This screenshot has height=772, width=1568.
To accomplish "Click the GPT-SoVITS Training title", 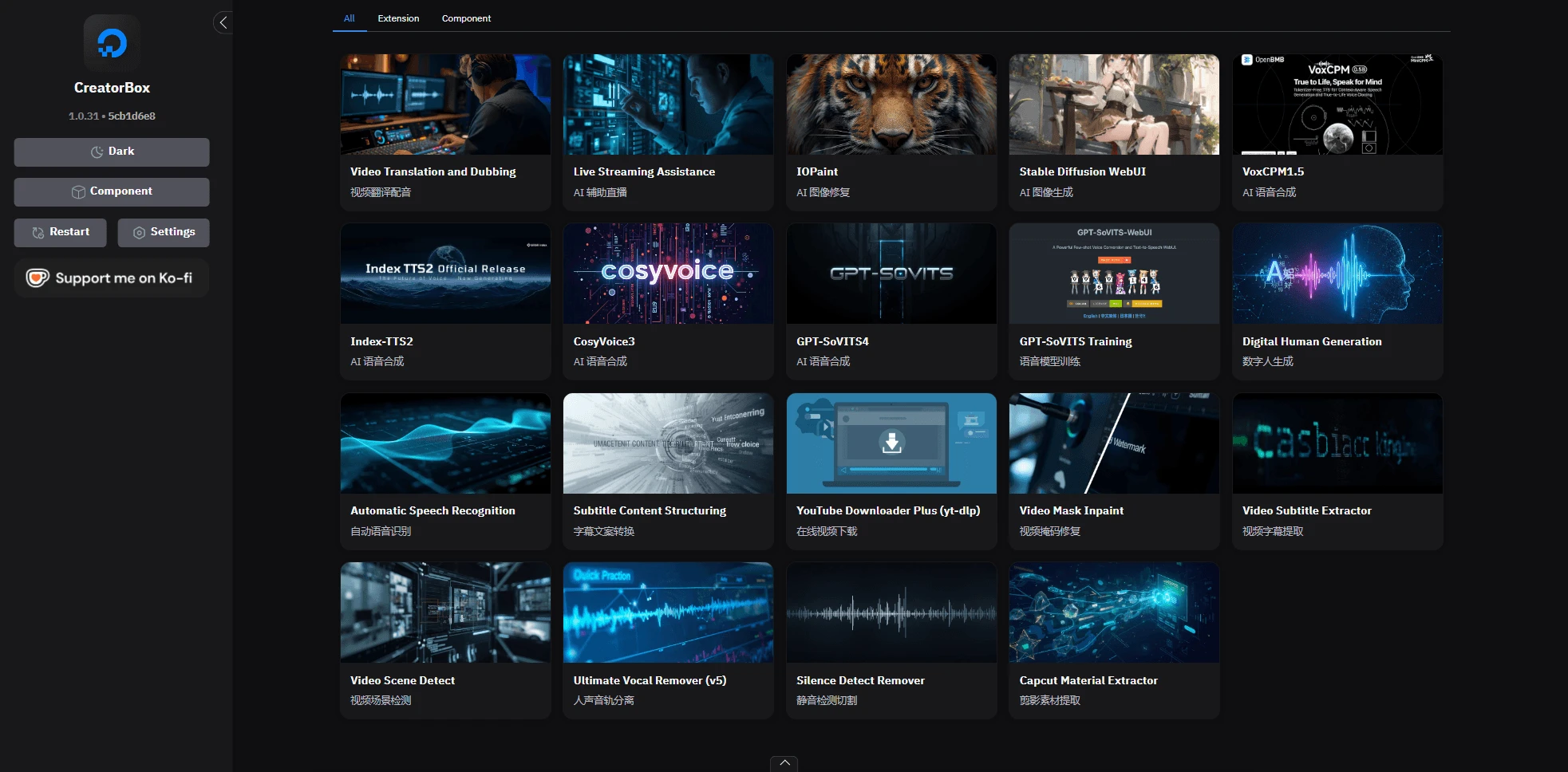I will (x=1075, y=341).
